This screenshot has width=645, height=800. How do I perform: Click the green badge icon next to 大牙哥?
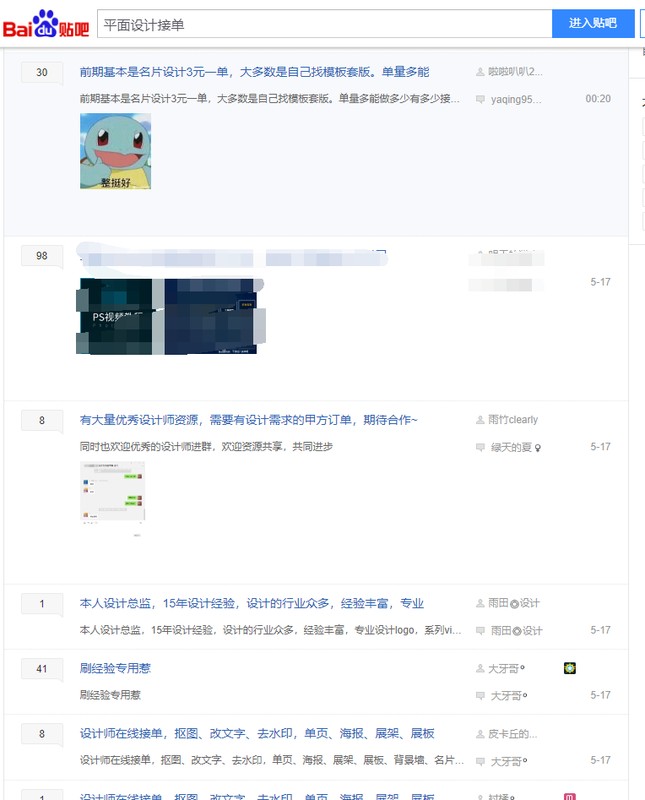coord(570,668)
